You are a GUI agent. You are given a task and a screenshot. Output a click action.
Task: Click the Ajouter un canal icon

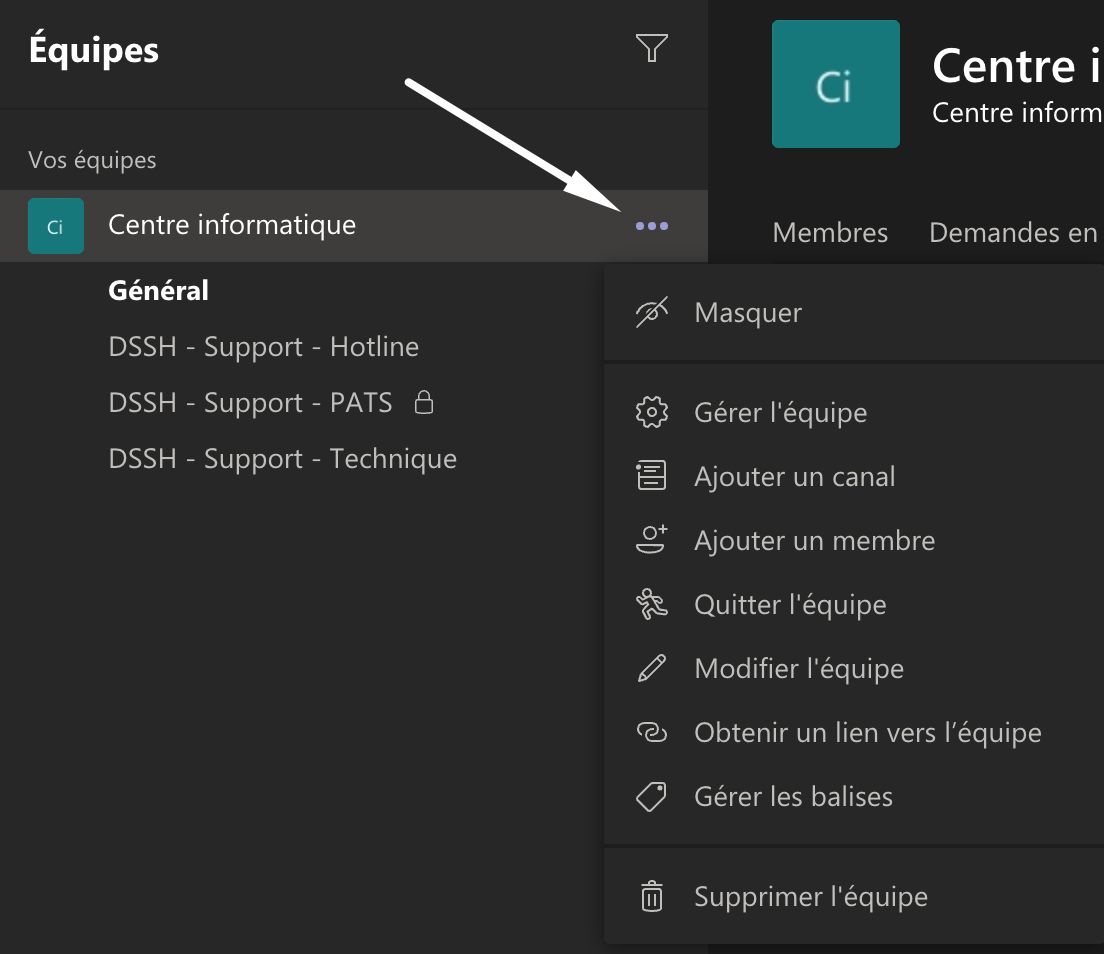[x=651, y=476]
